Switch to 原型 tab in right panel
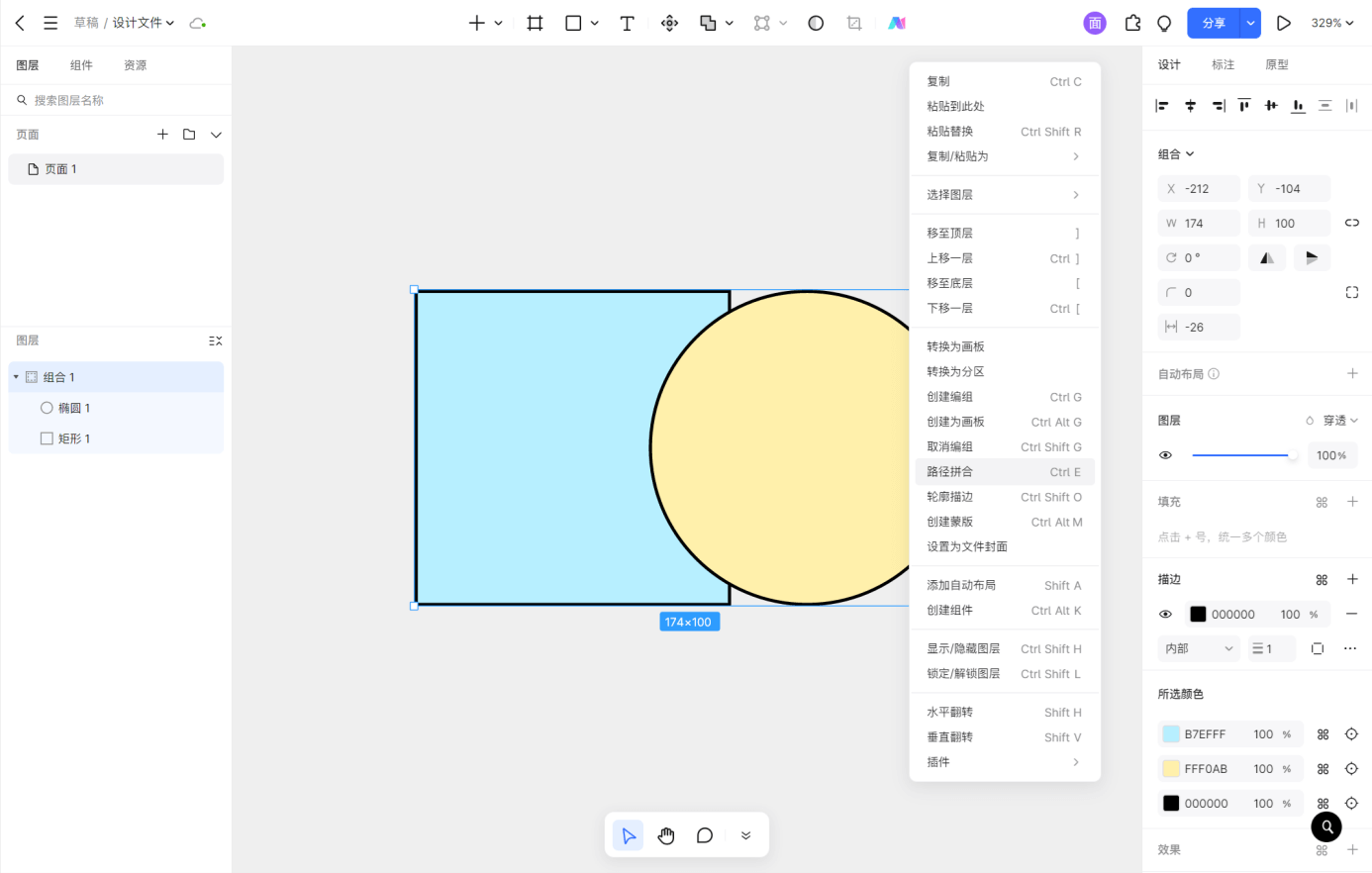 [x=1277, y=64]
